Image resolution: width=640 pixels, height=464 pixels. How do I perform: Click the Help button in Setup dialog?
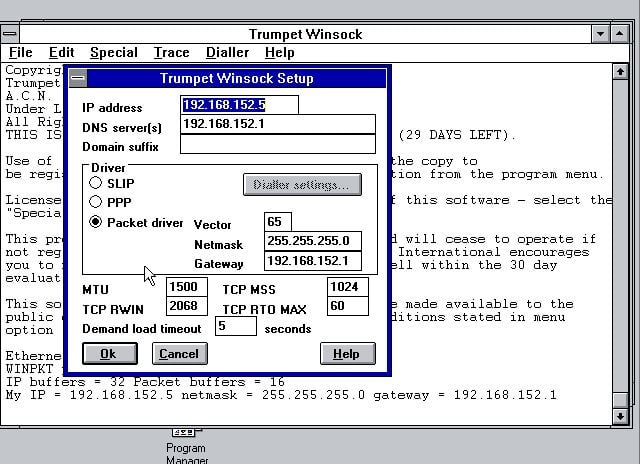[x=348, y=353]
